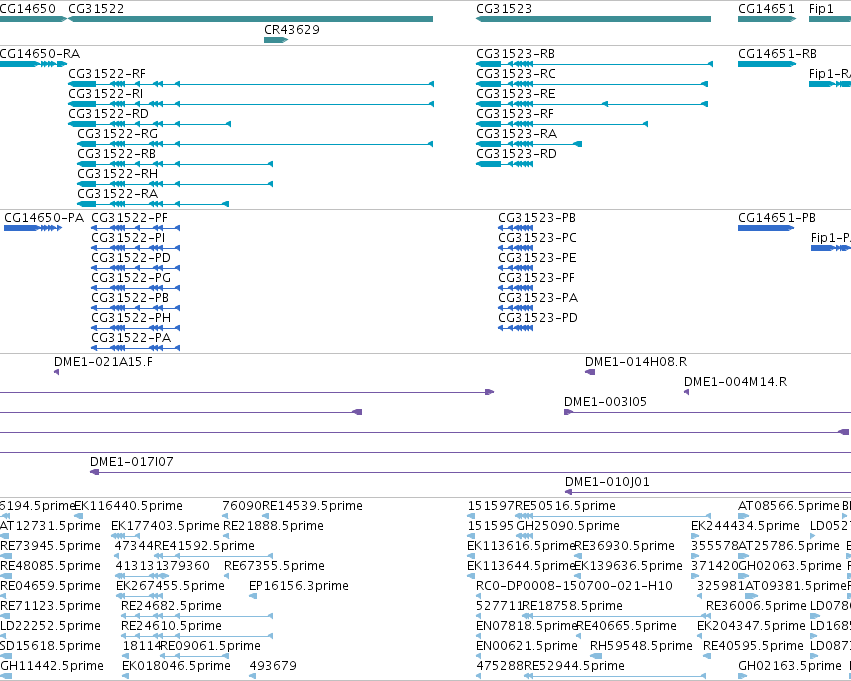Screen dimensions: 851x681
Task: Choose protein label CG31523-PB
Action: coord(537,218)
